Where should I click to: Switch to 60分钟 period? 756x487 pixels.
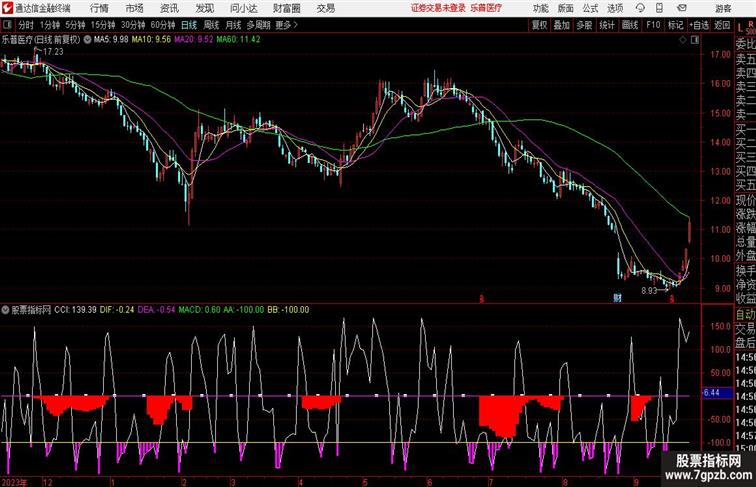pos(163,25)
